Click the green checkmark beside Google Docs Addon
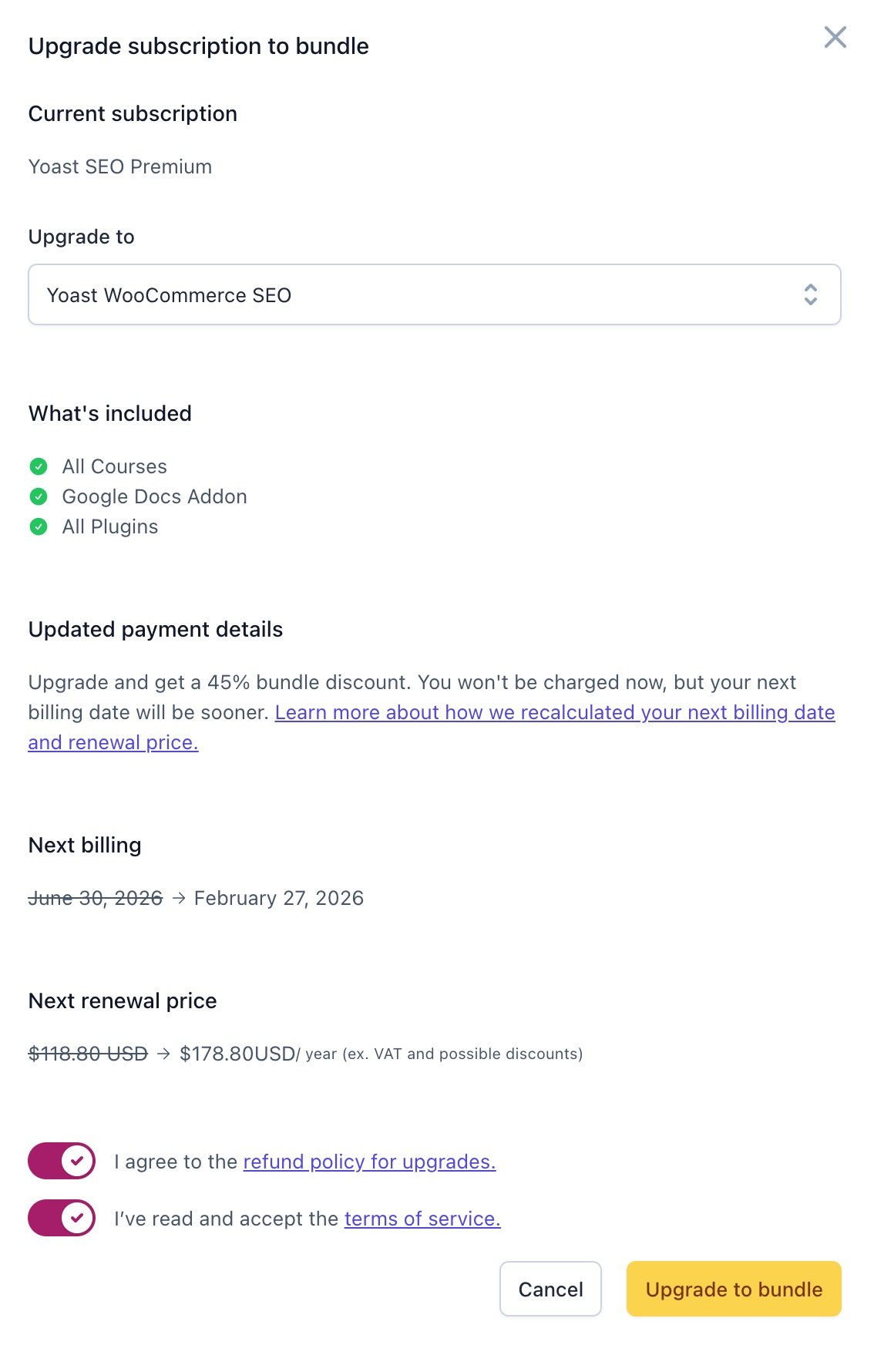 (x=39, y=496)
